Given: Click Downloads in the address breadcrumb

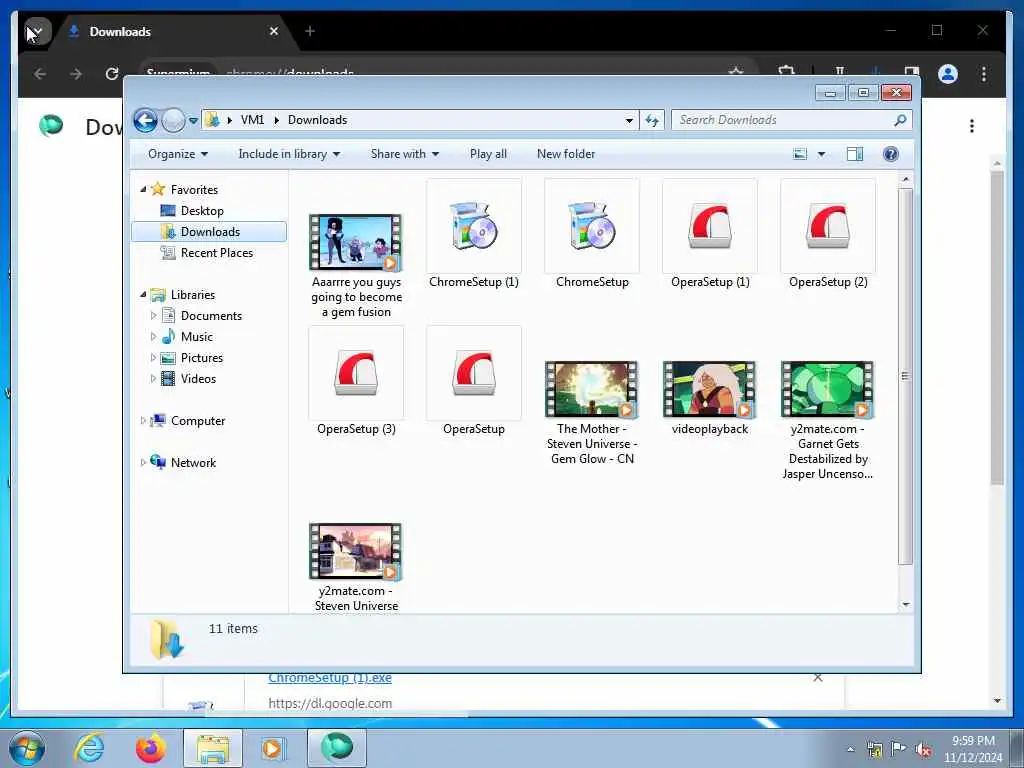Looking at the screenshot, I should (317, 120).
